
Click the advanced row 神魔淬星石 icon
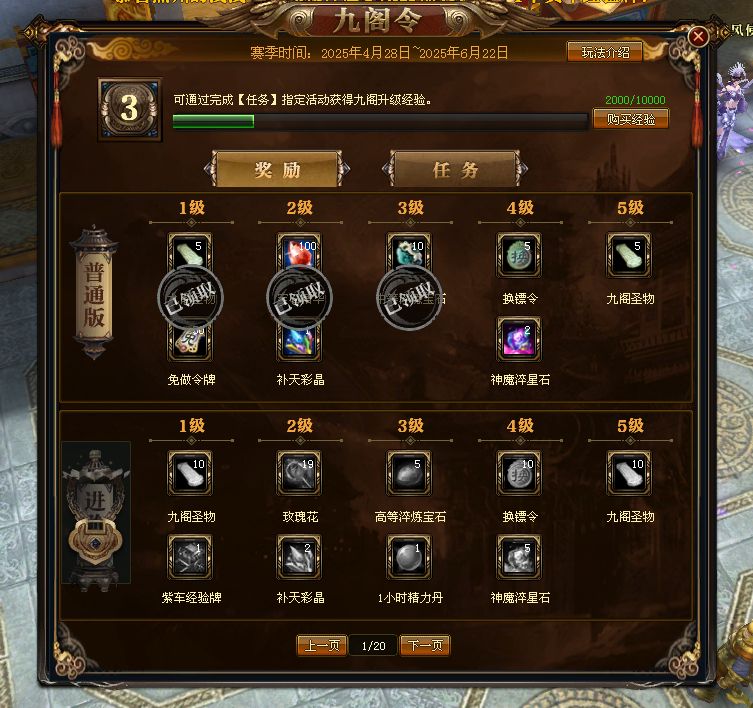coord(519,557)
